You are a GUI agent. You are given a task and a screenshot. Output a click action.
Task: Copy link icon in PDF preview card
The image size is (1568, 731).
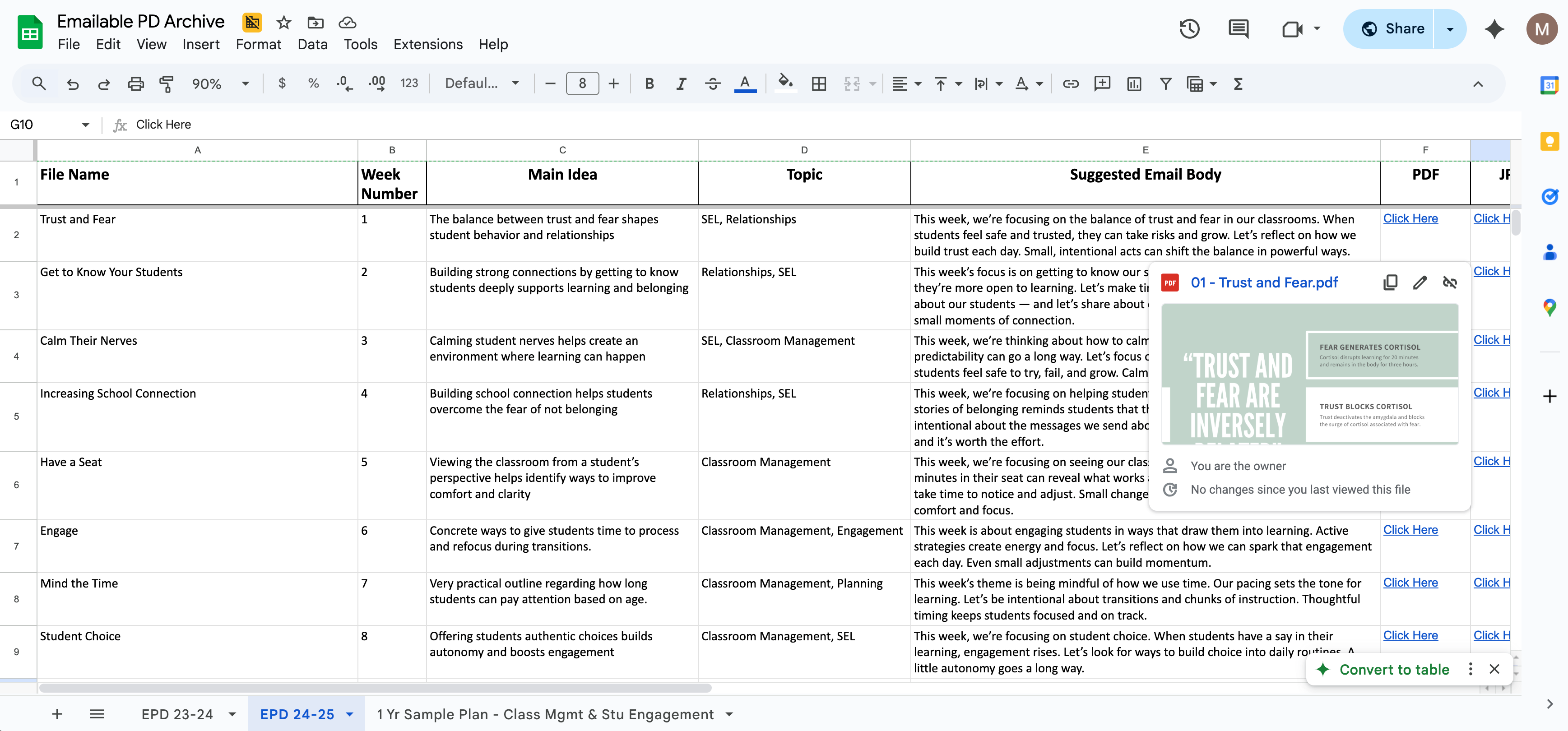tap(1390, 282)
